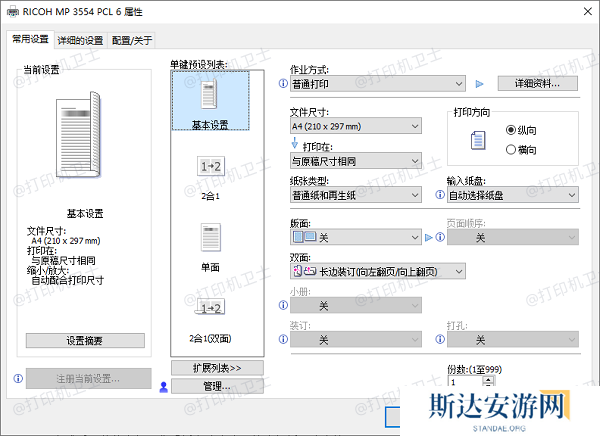This screenshot has height=436, width=600.
Task: Open the 文件尺寸 A4 dropdown
Action: pyautogui.click(x=356, y=126)
